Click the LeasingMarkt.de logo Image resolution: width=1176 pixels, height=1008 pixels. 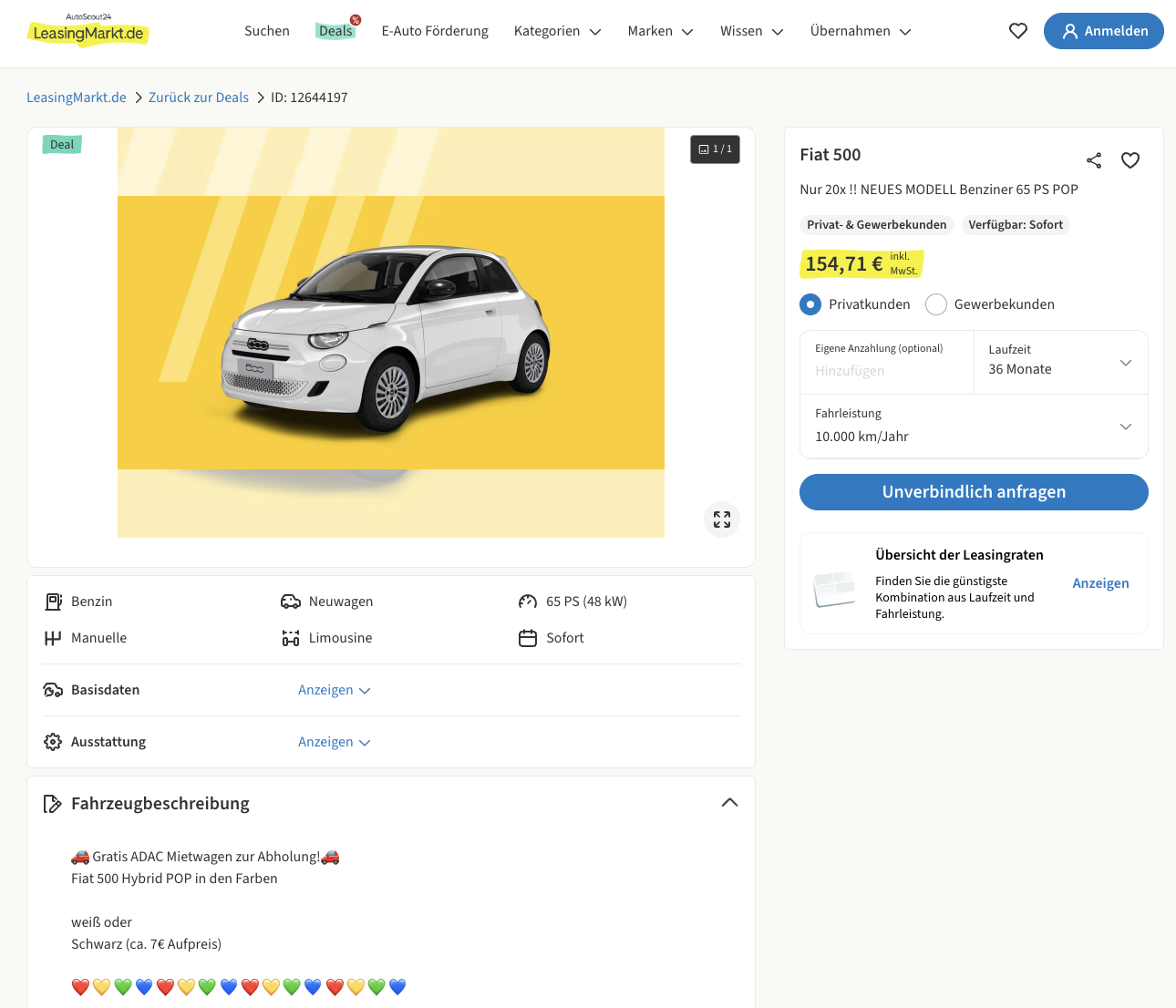tap(88, 31)
